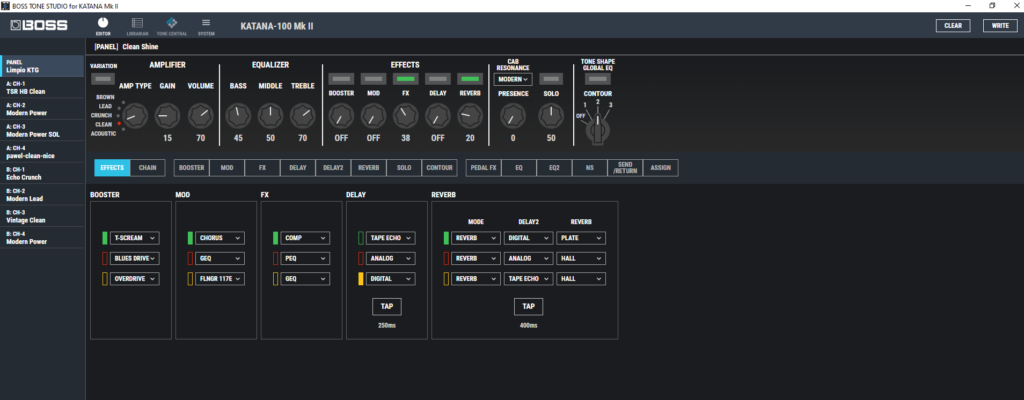Toggle the FX effect on/off button

[406, 78]
